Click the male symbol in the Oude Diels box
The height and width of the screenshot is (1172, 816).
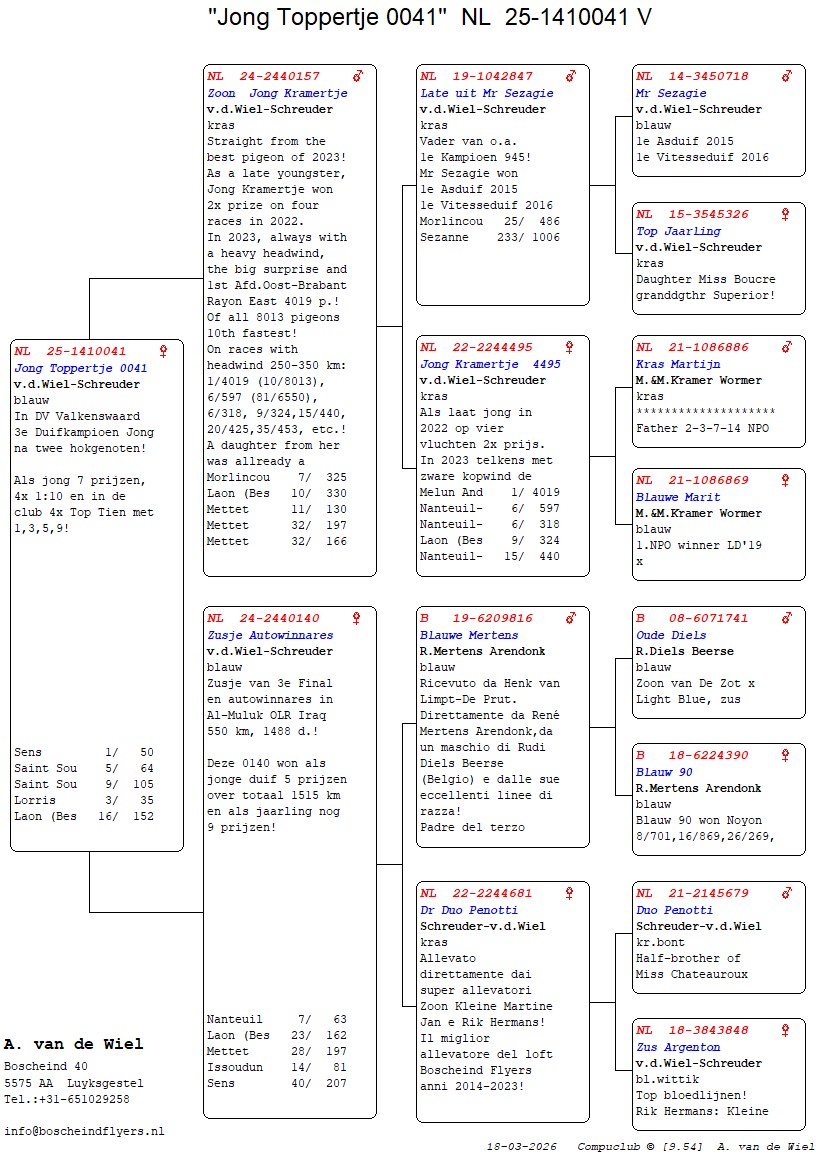[786, 618]
